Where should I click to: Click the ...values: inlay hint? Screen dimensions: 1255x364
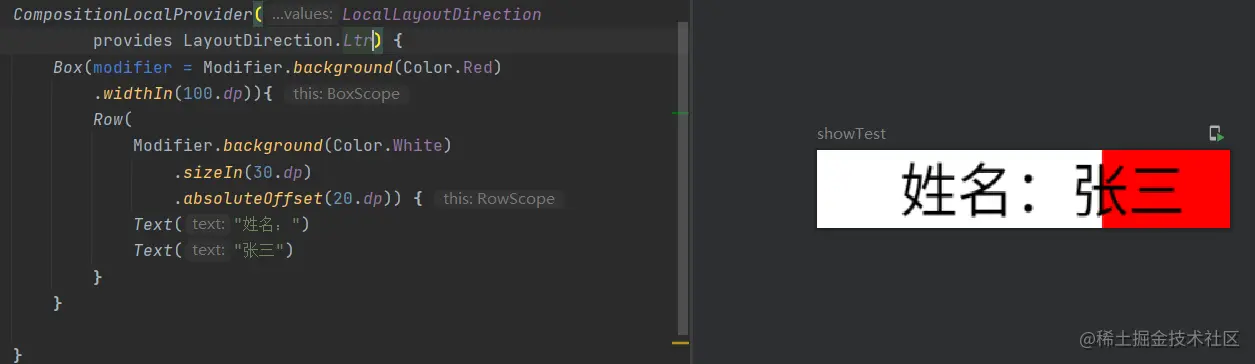coord(302,15)
